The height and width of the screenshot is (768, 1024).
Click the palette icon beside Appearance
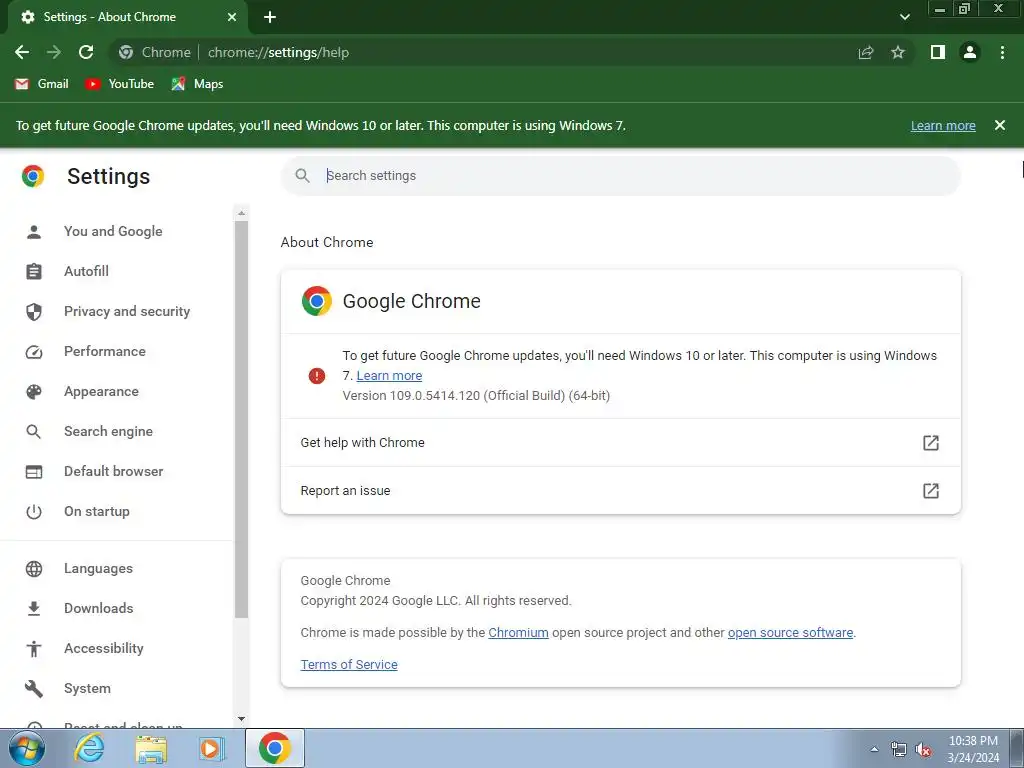(x=34, y=392)
